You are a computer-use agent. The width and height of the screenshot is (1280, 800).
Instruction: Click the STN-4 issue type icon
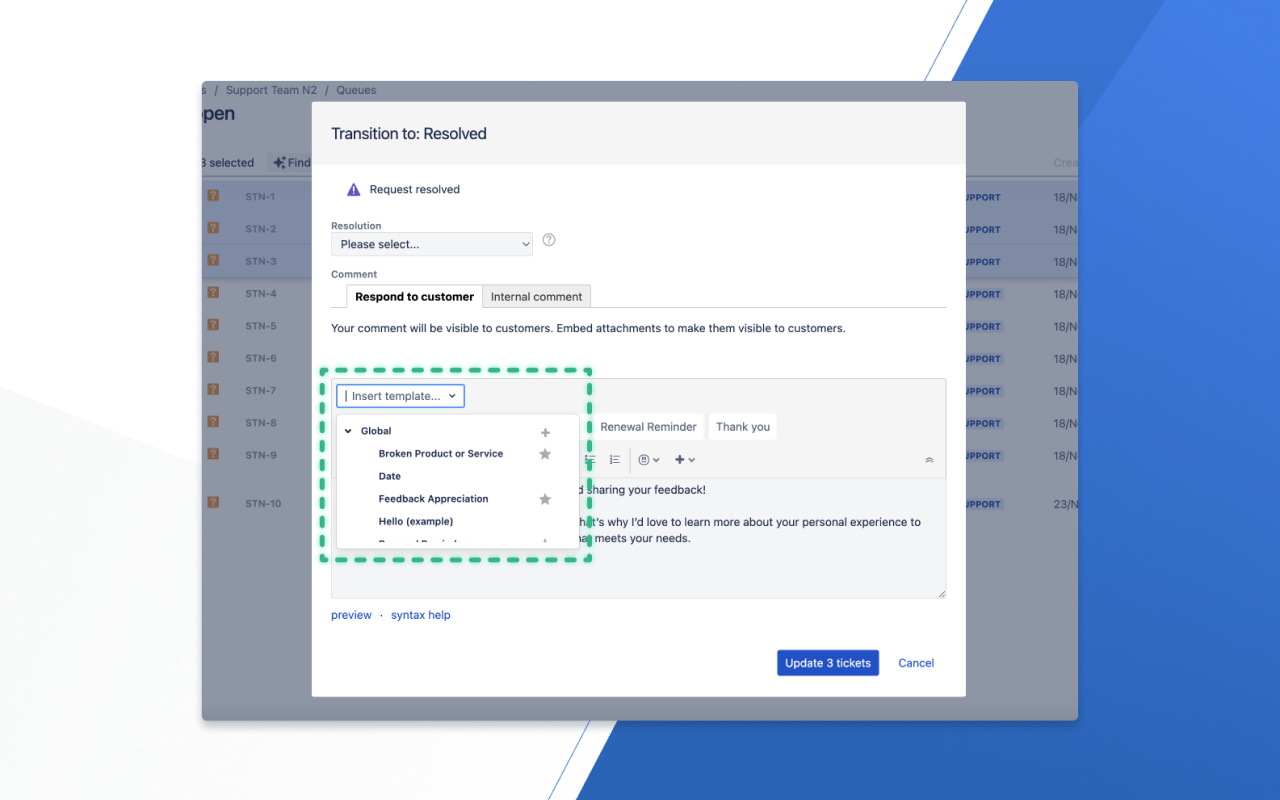click(213, 293)
